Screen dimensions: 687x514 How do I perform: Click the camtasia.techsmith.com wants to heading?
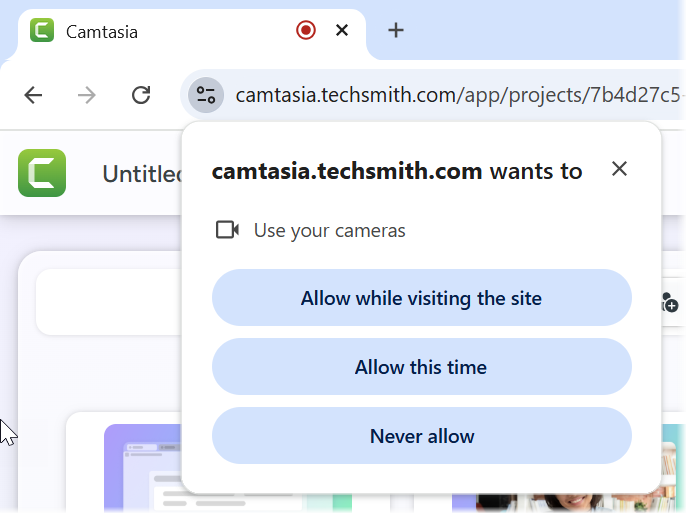point(397,171)
